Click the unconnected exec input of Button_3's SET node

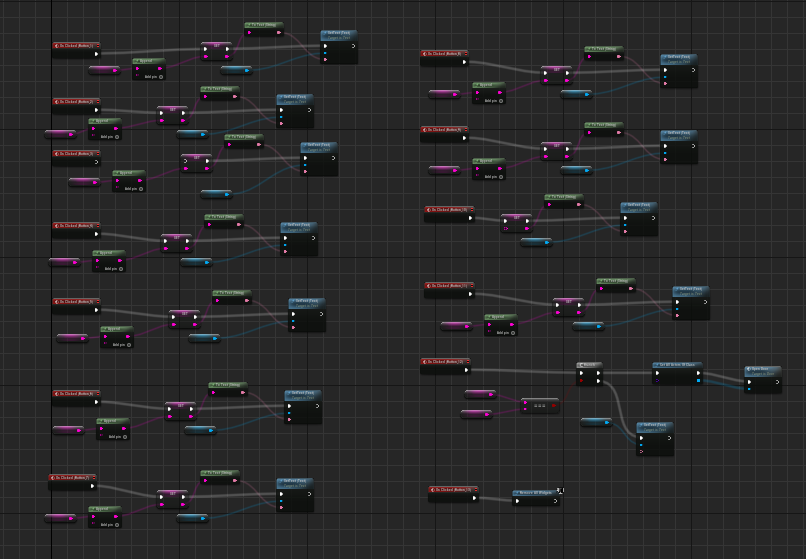coord(186,161)
